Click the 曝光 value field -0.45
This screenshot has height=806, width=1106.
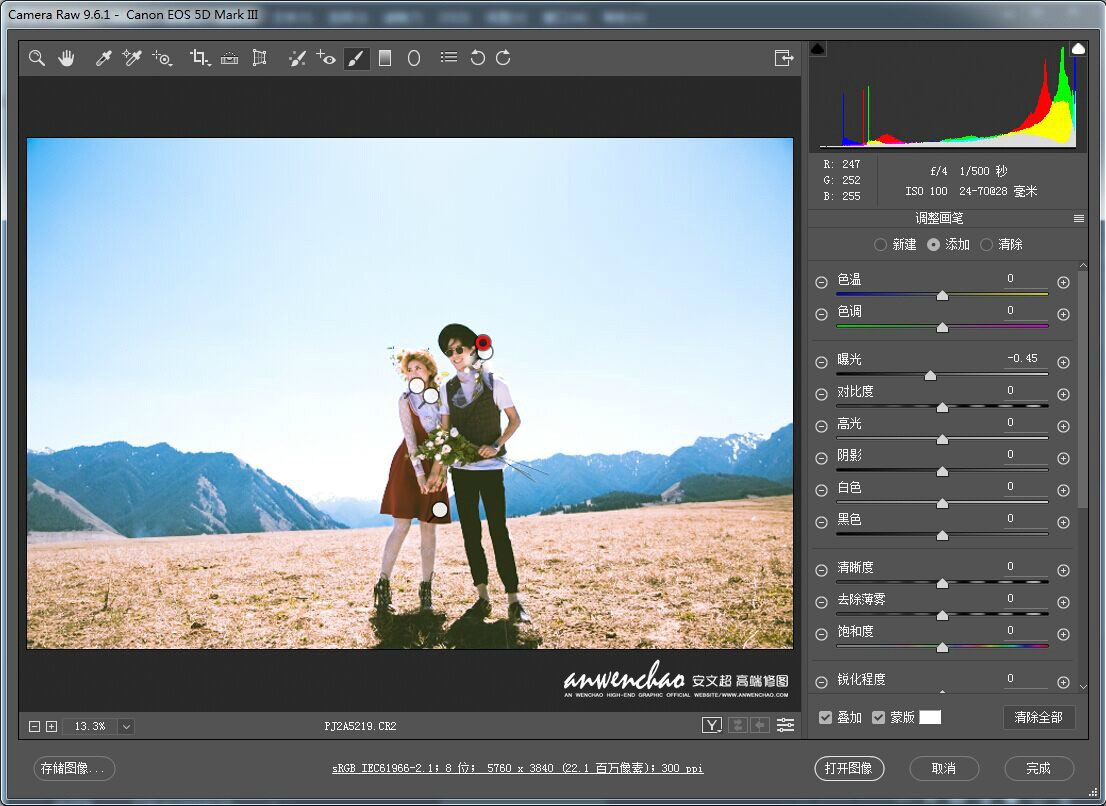1023,359
